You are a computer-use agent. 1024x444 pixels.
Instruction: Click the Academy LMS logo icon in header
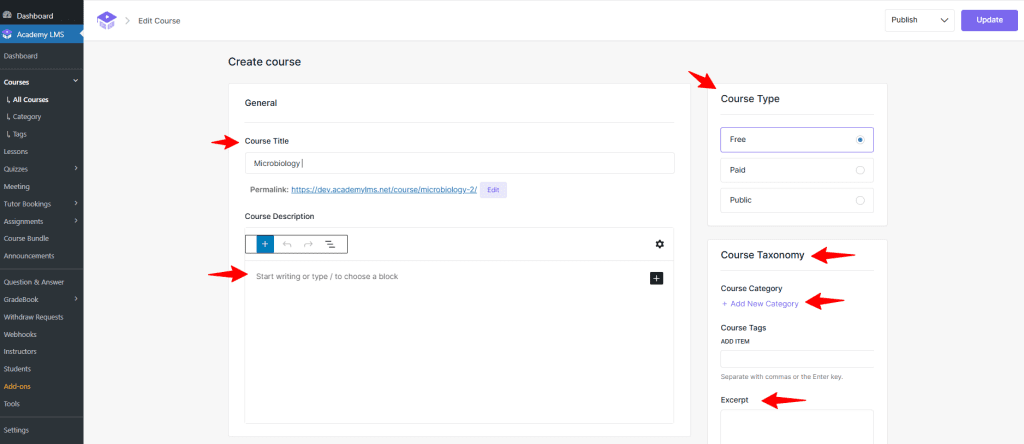[106, 20]
